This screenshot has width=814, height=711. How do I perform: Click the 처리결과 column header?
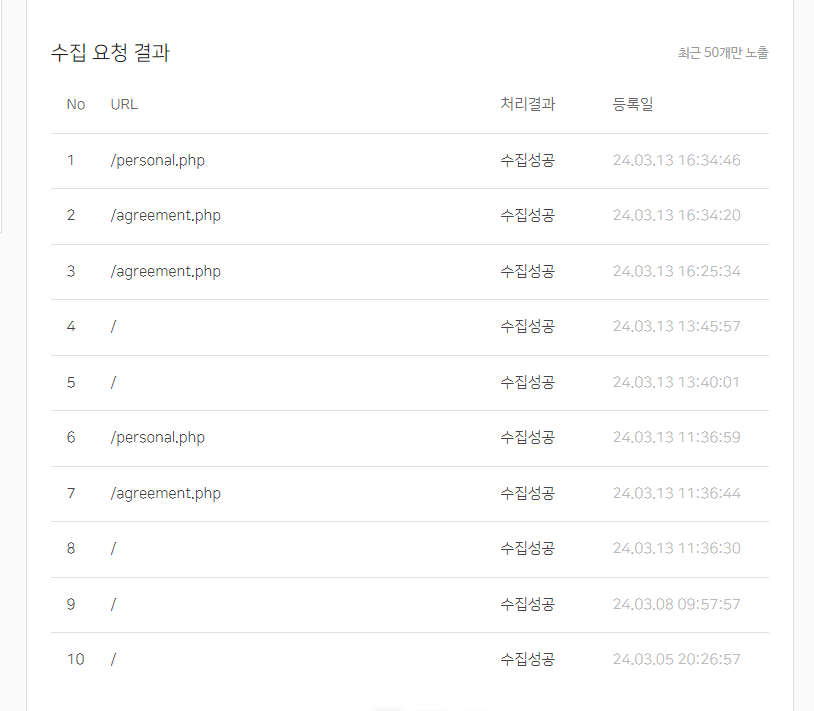click(x=527, y=104)
